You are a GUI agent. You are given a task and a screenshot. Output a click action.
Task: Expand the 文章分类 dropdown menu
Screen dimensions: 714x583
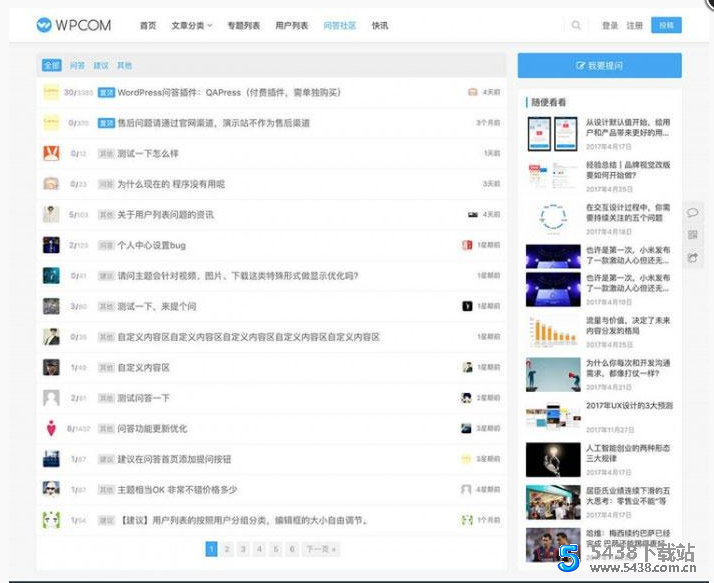192,26
